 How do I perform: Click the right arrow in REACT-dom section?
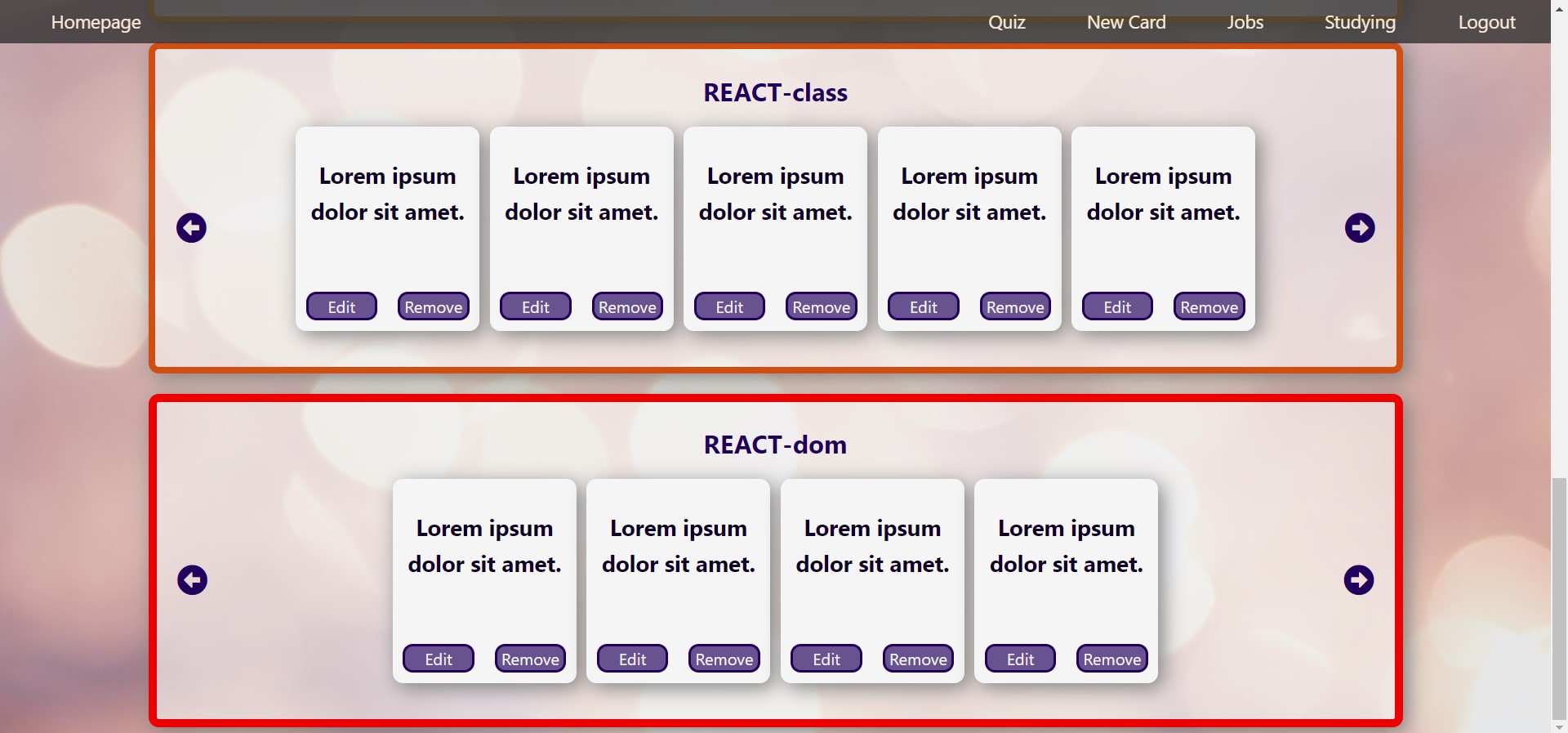(1359, 580)
